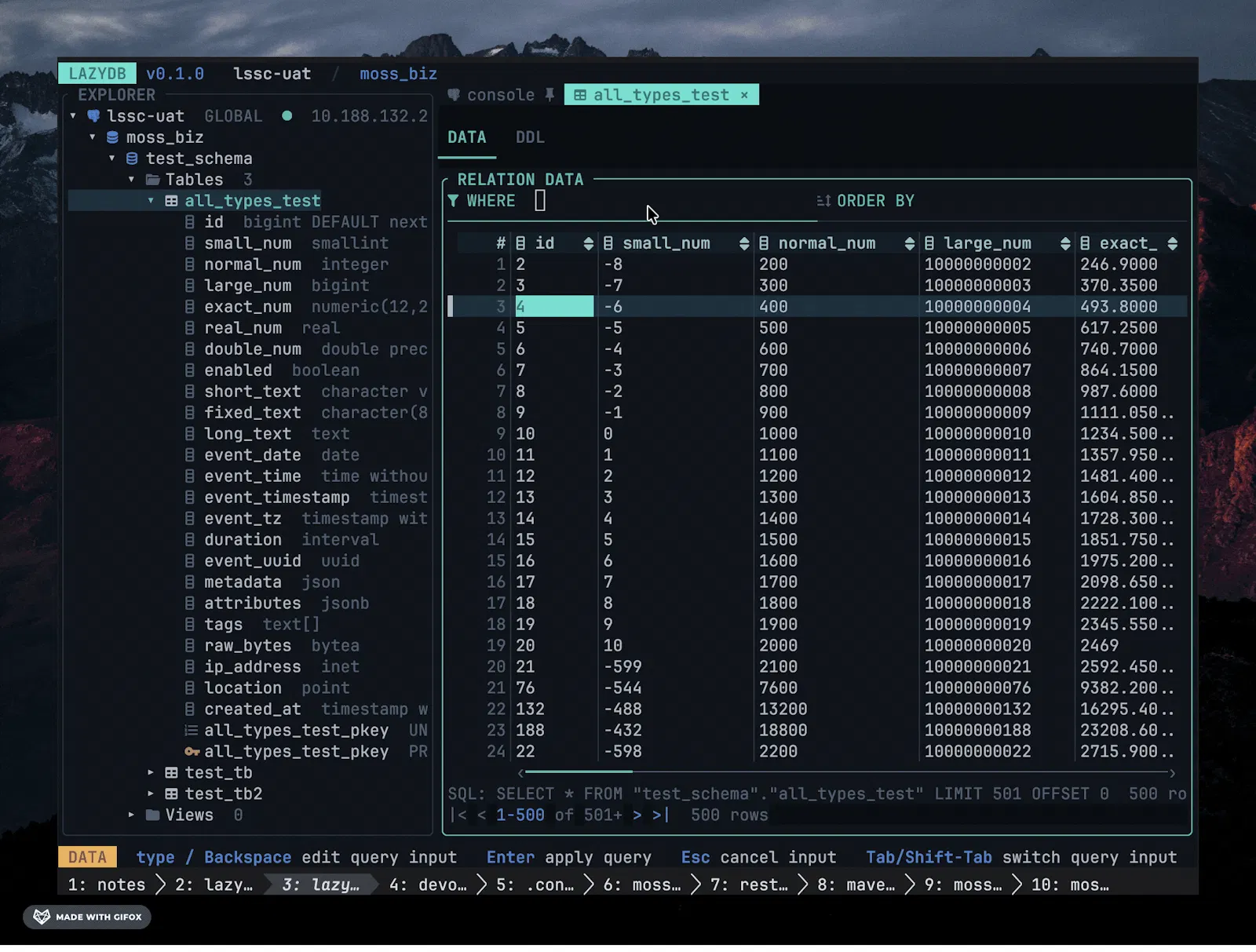
Task: Select the highlighted id cell with value 4
Action: point(554,307)
